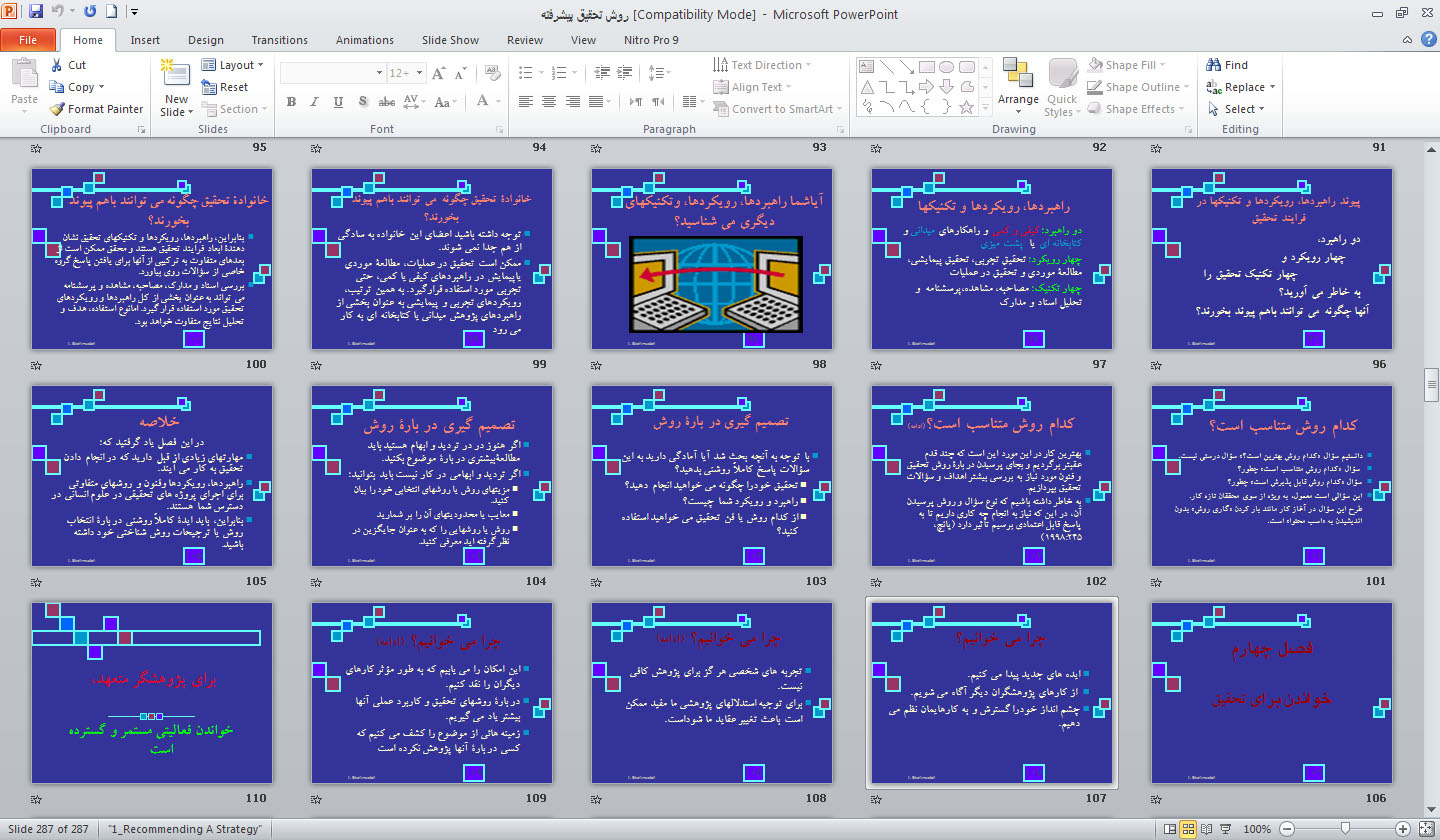The width and height of the screenshot is (1440, 840).
Task: Open PowerPoint Help question mark icon
Action: pos(1427,40)
